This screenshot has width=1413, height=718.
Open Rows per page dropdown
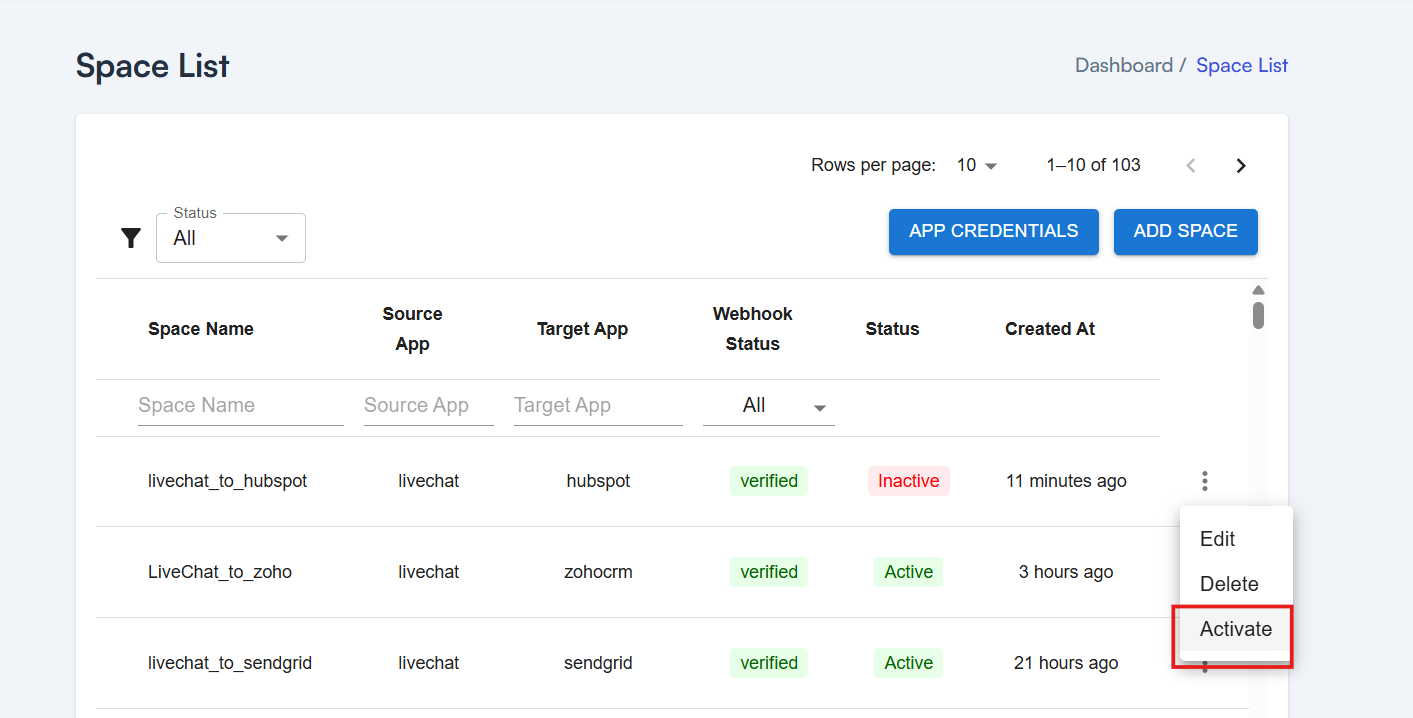tap(977, 165)
